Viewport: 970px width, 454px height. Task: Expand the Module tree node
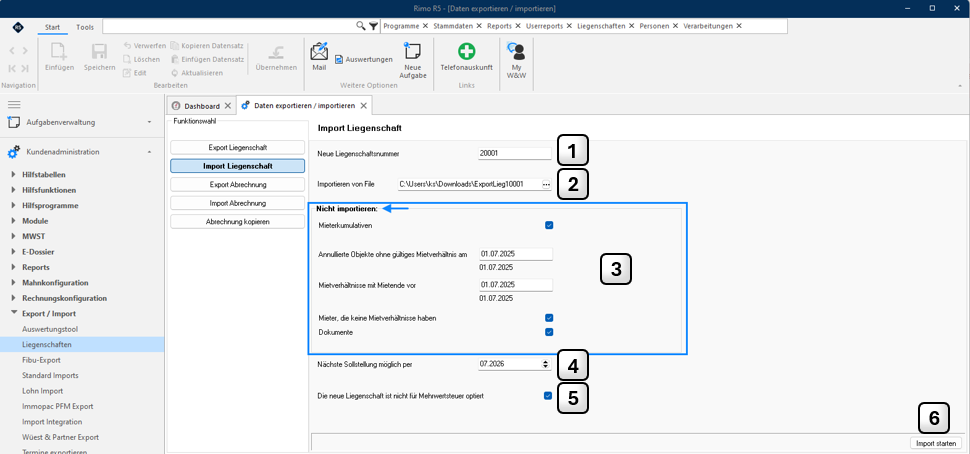coord(14,221)
